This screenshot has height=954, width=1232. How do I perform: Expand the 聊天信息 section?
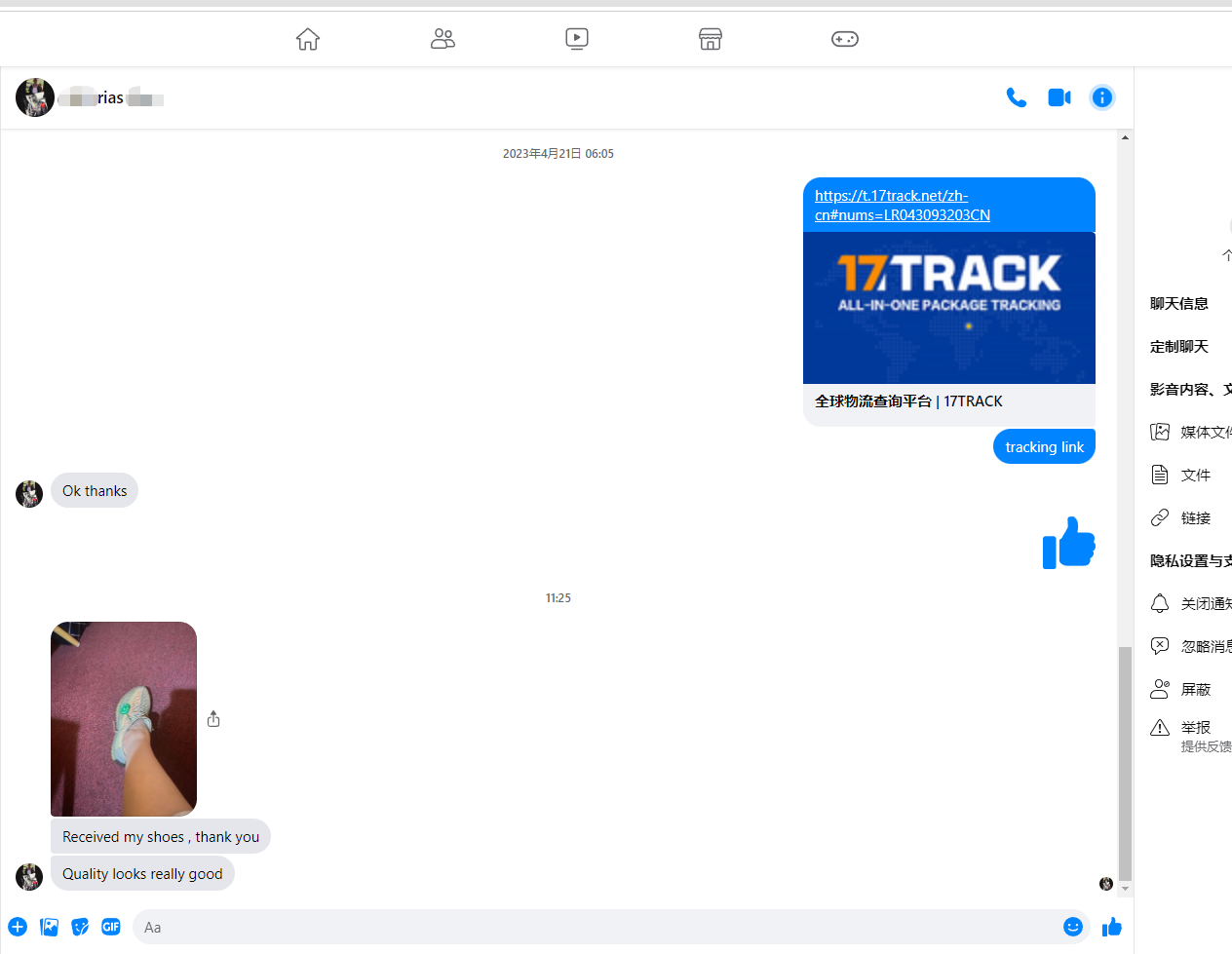pos(1179,304)
